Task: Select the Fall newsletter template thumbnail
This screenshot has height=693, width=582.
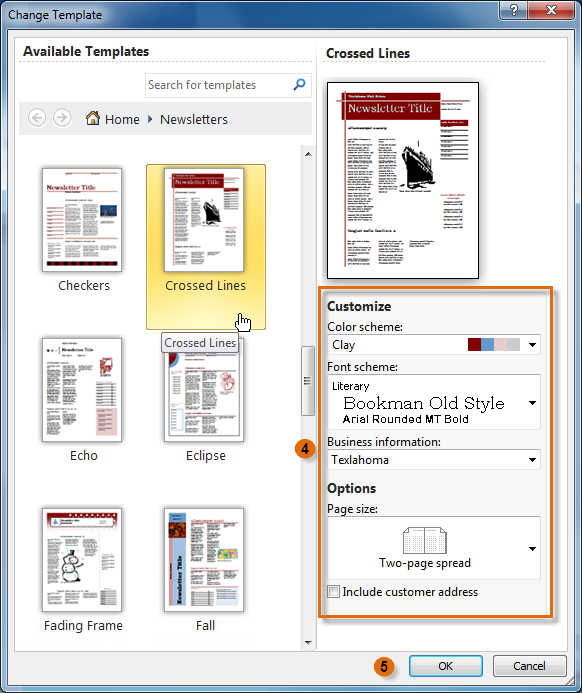Action: pos(204,560)
